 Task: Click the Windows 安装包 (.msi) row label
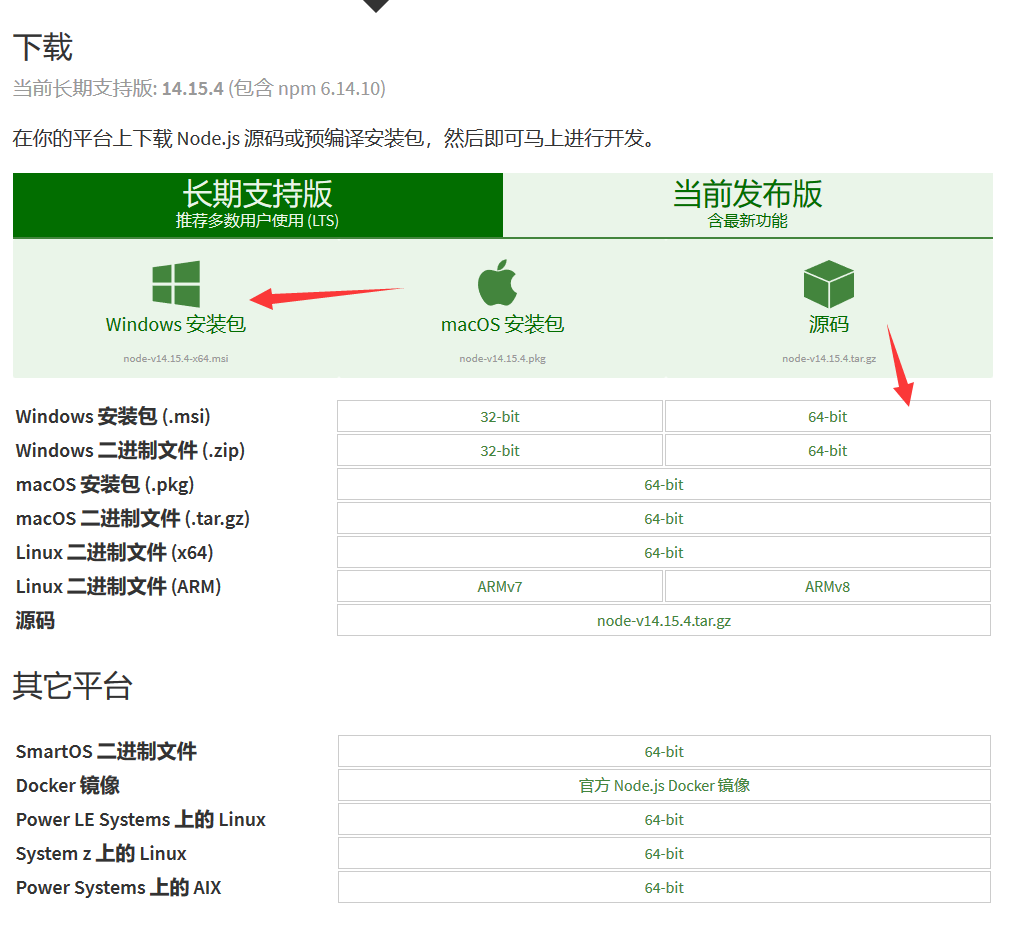pyautogui.click(x=113, y=417)
